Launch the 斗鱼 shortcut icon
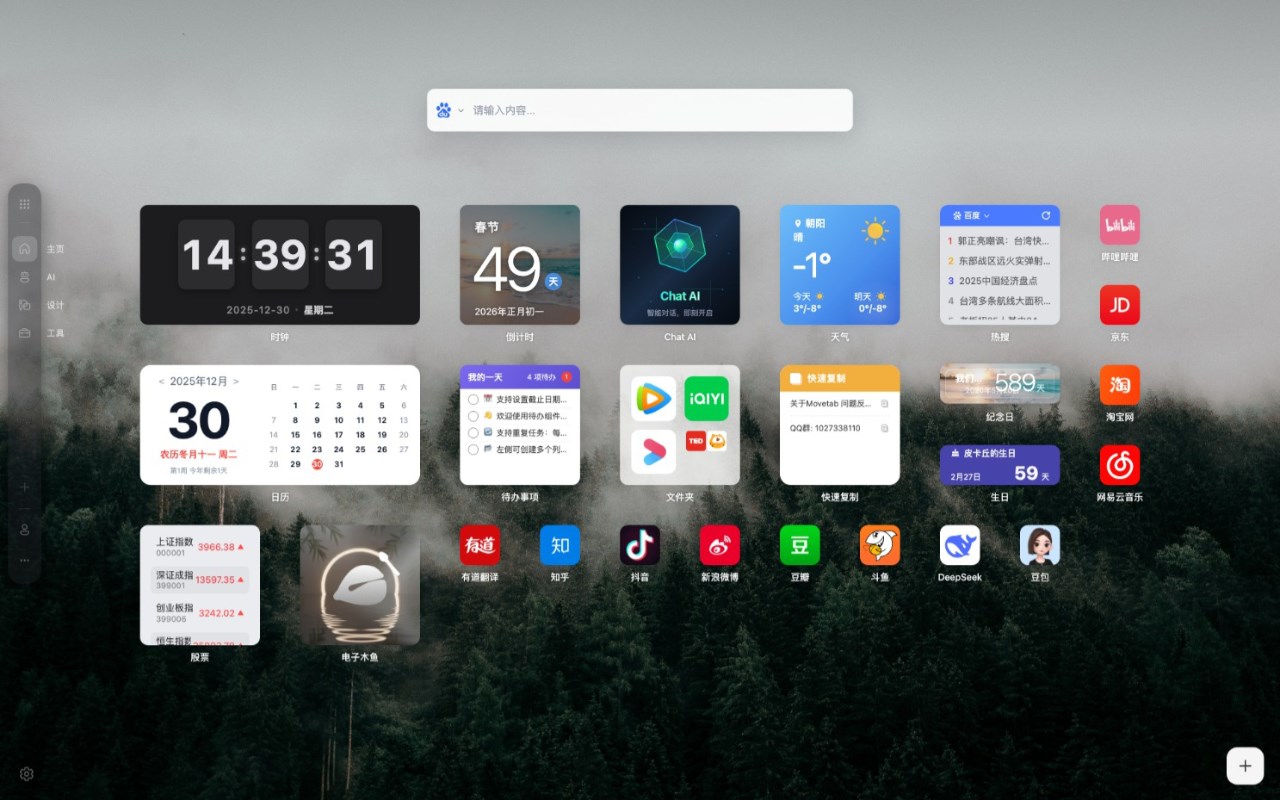 tap(879, 545)
